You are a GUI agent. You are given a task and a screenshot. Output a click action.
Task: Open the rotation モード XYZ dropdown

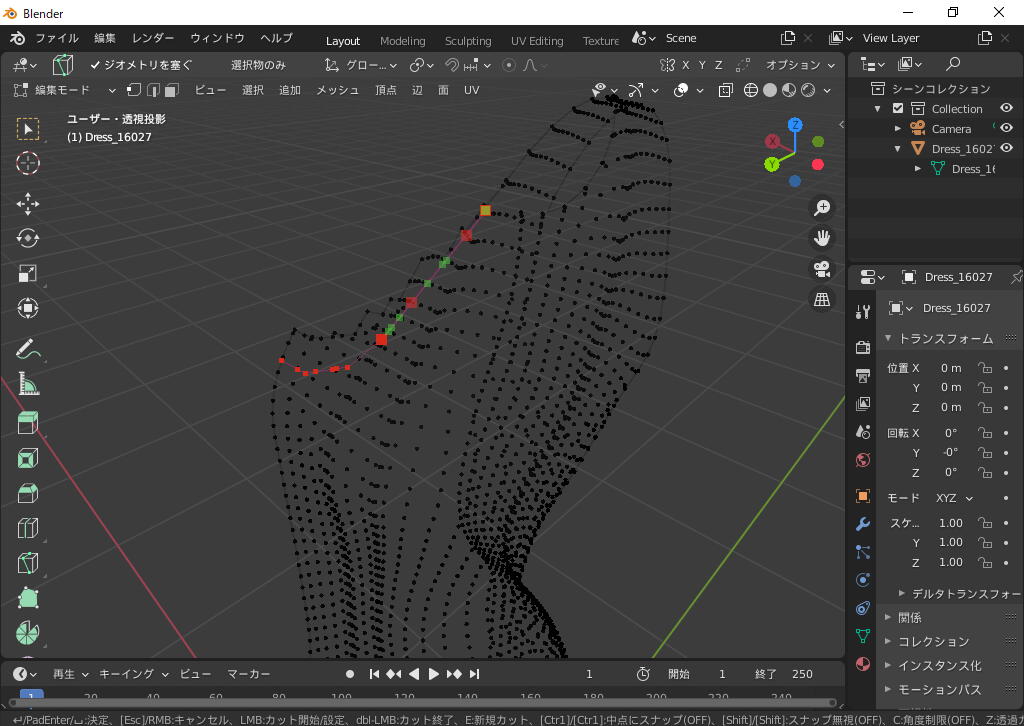point(954,498)
